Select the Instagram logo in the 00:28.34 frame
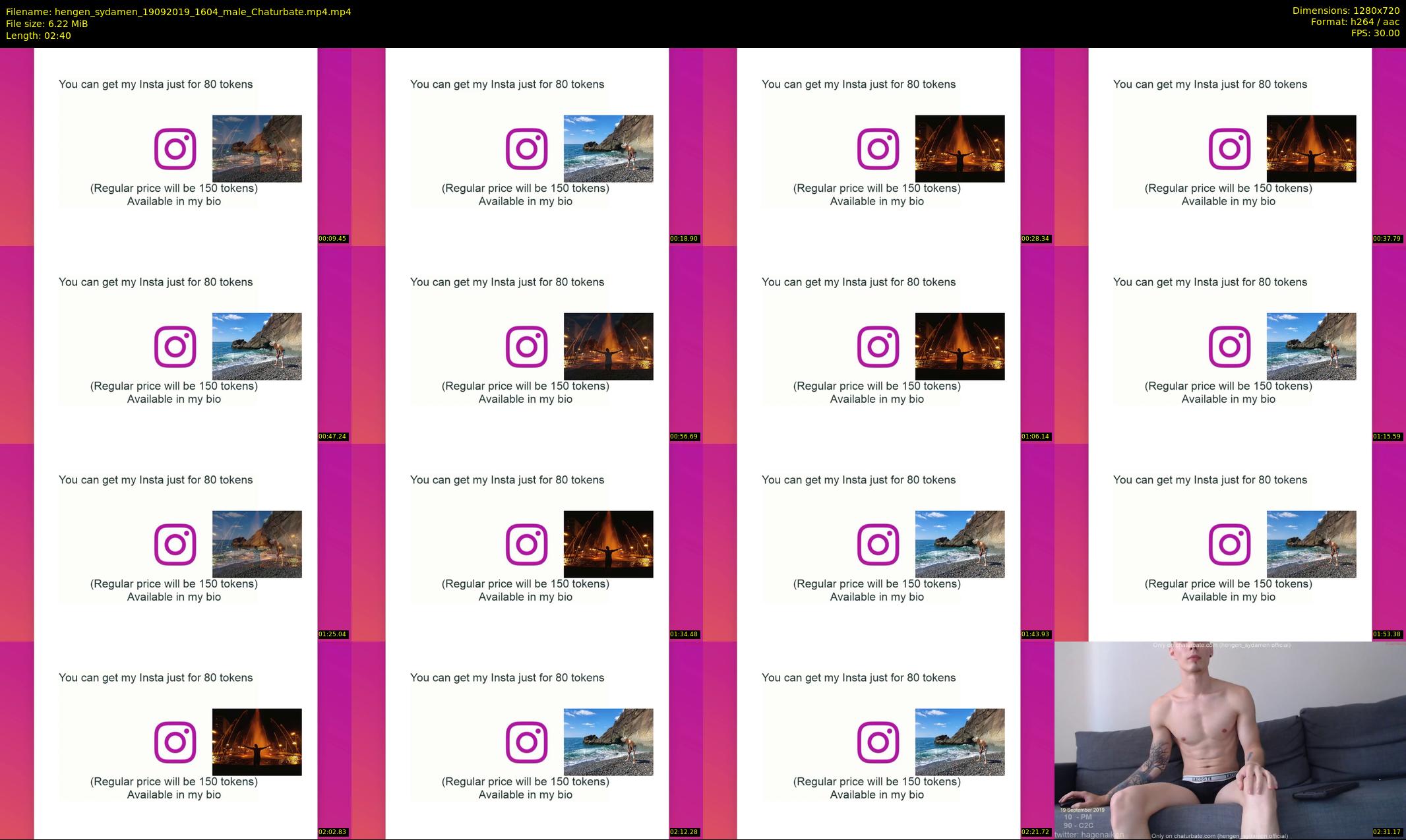1406x840 pixels. pos(878,149)
